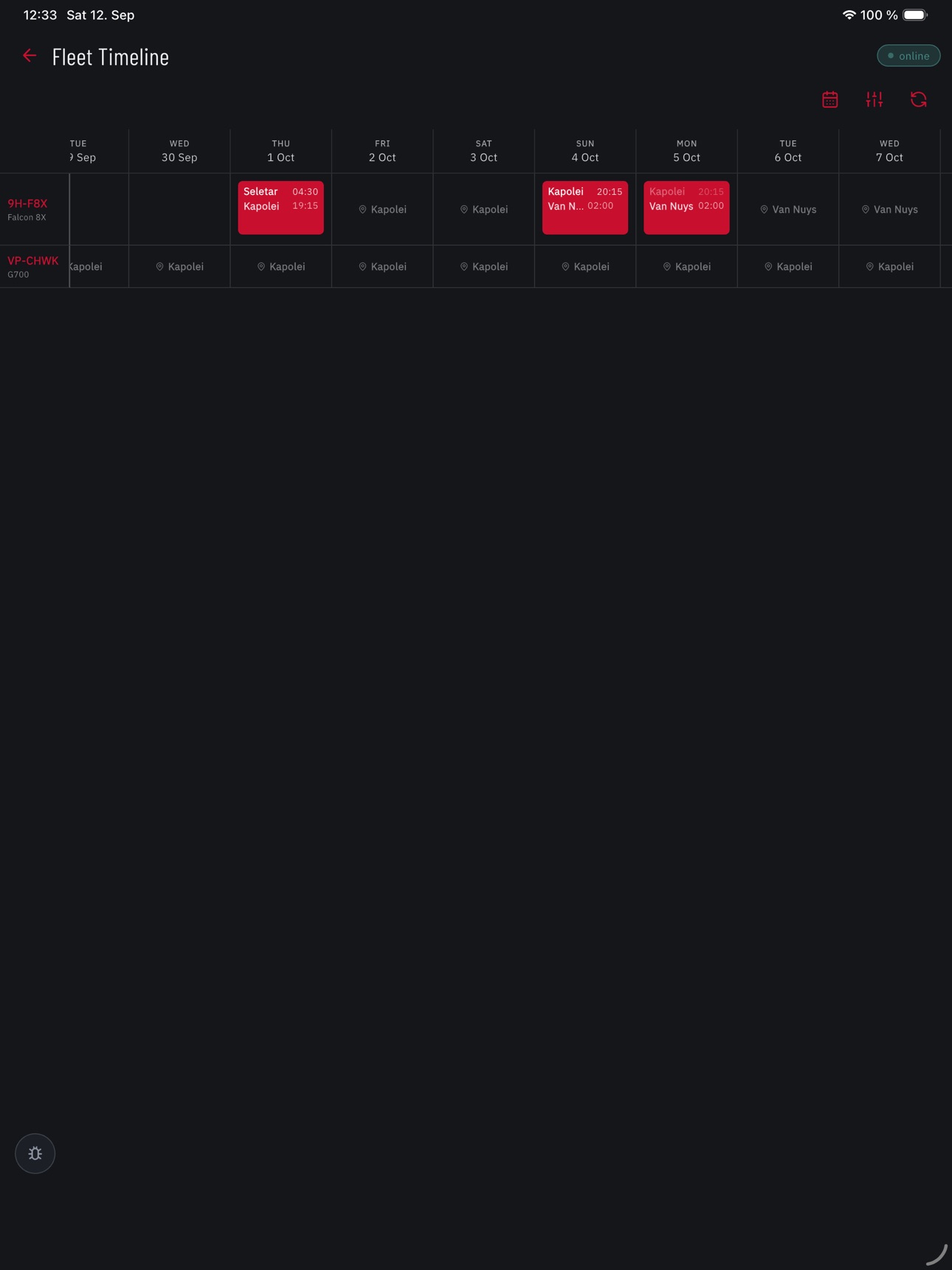Open the filter sliders icon

(875, 100)
